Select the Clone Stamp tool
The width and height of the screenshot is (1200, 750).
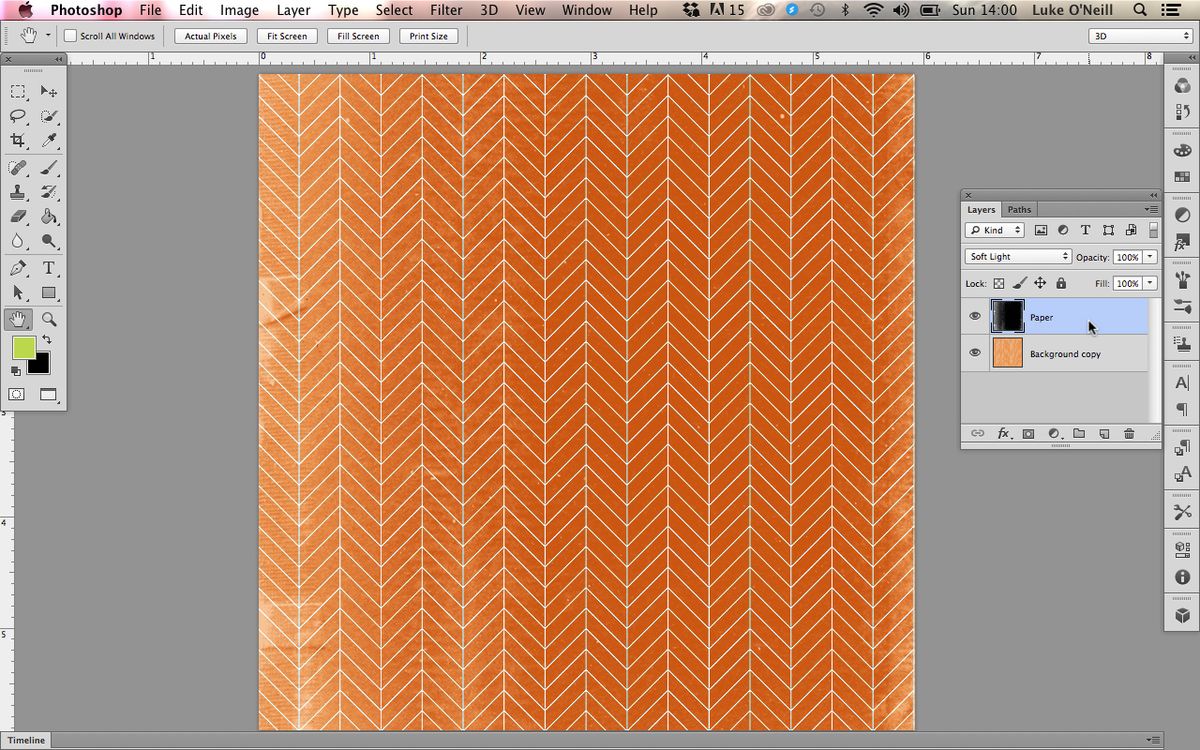(x=18, y=192)
